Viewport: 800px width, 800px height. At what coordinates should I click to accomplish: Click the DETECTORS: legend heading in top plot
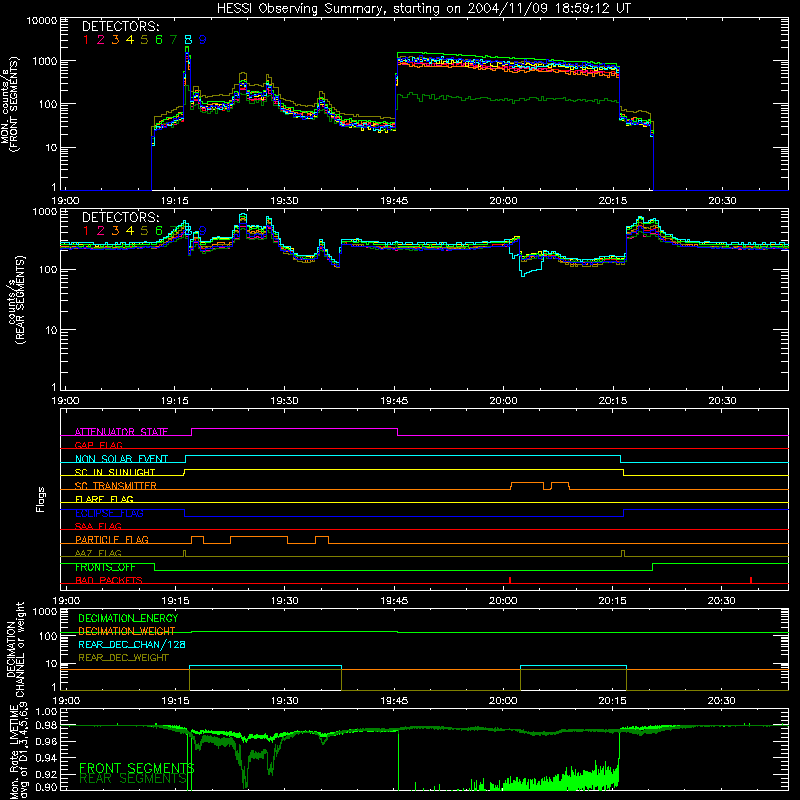pos(120,26)
